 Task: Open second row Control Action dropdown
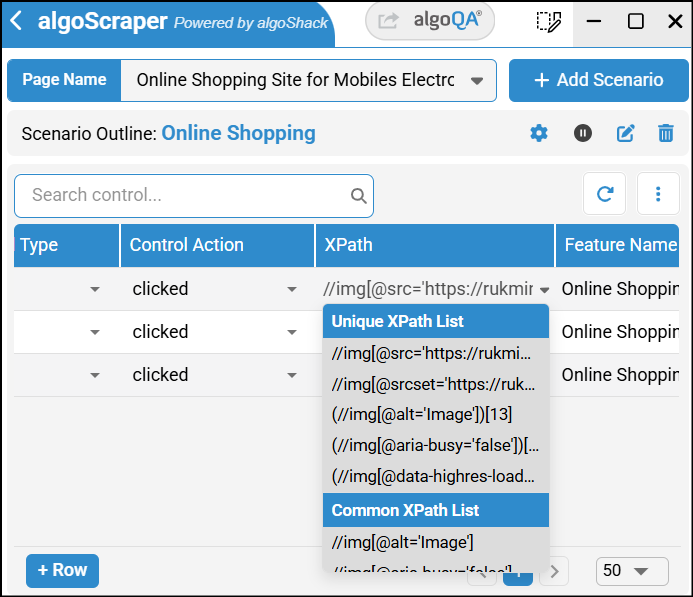(292, 332)
